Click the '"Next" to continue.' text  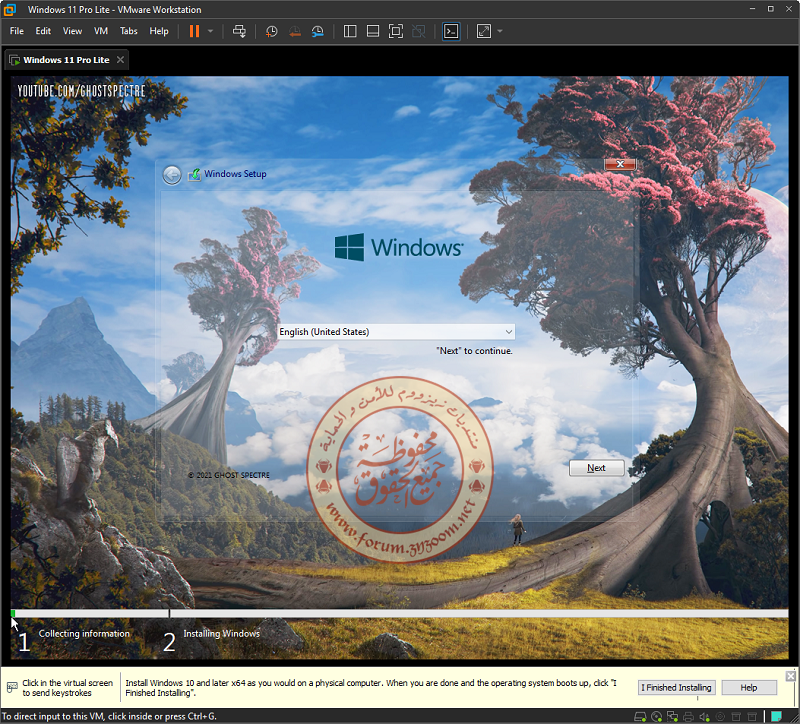(474, 351)
